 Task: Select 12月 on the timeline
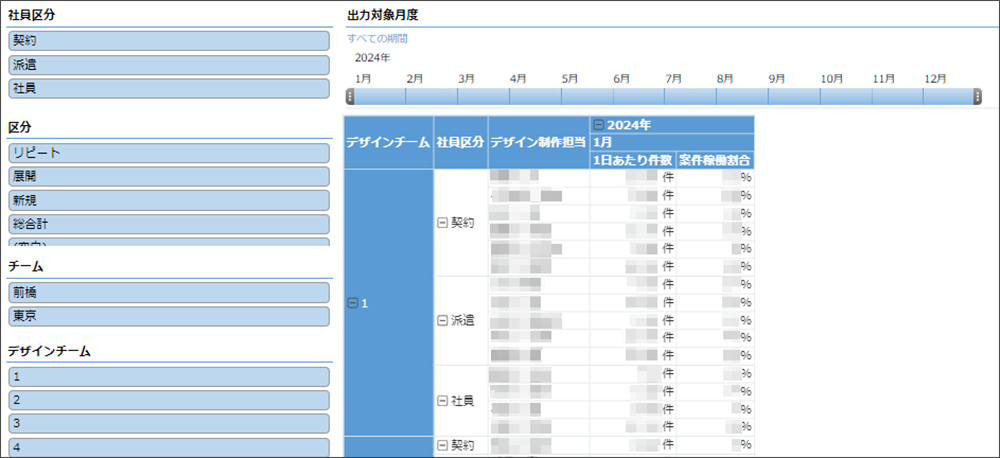point(948,96)
